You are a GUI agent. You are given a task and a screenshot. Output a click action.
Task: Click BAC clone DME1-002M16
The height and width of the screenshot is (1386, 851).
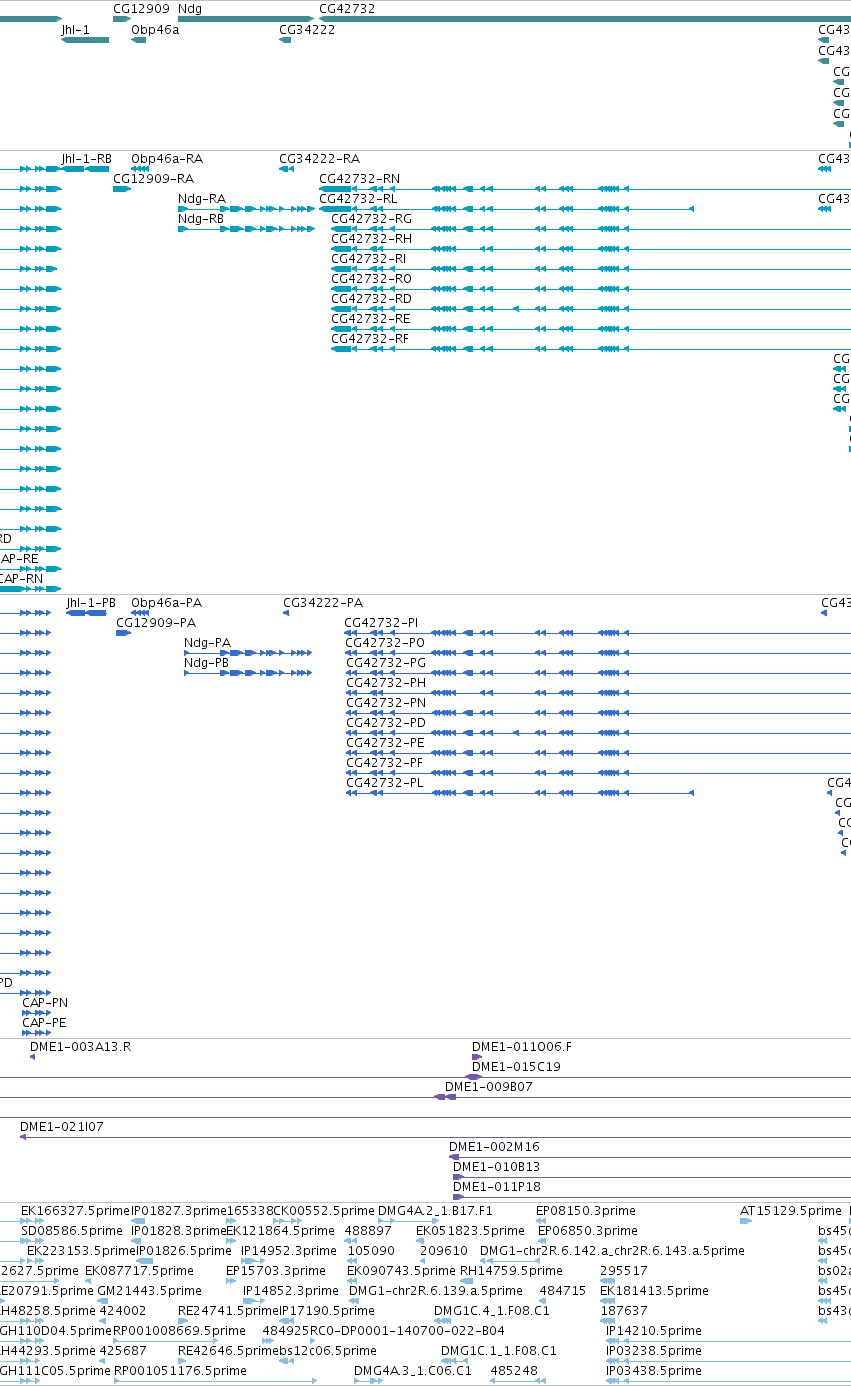tap(494, 1146)
